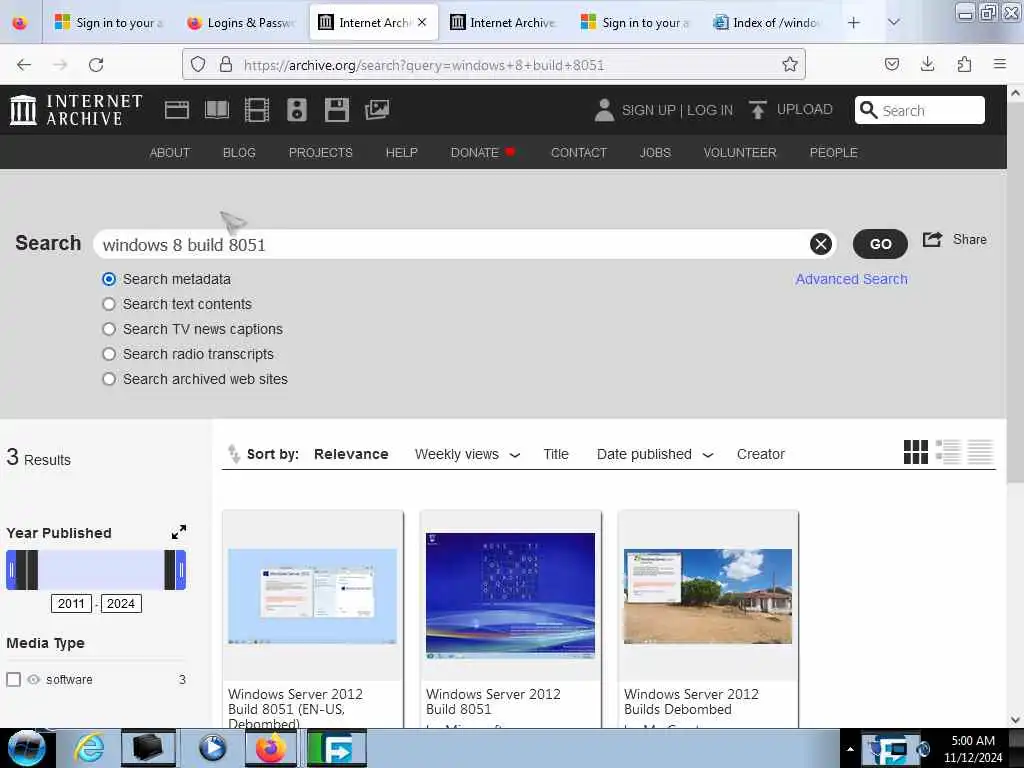Switch to Index of /windows tab
1024x768 pixels.
(x=767, y=23)
